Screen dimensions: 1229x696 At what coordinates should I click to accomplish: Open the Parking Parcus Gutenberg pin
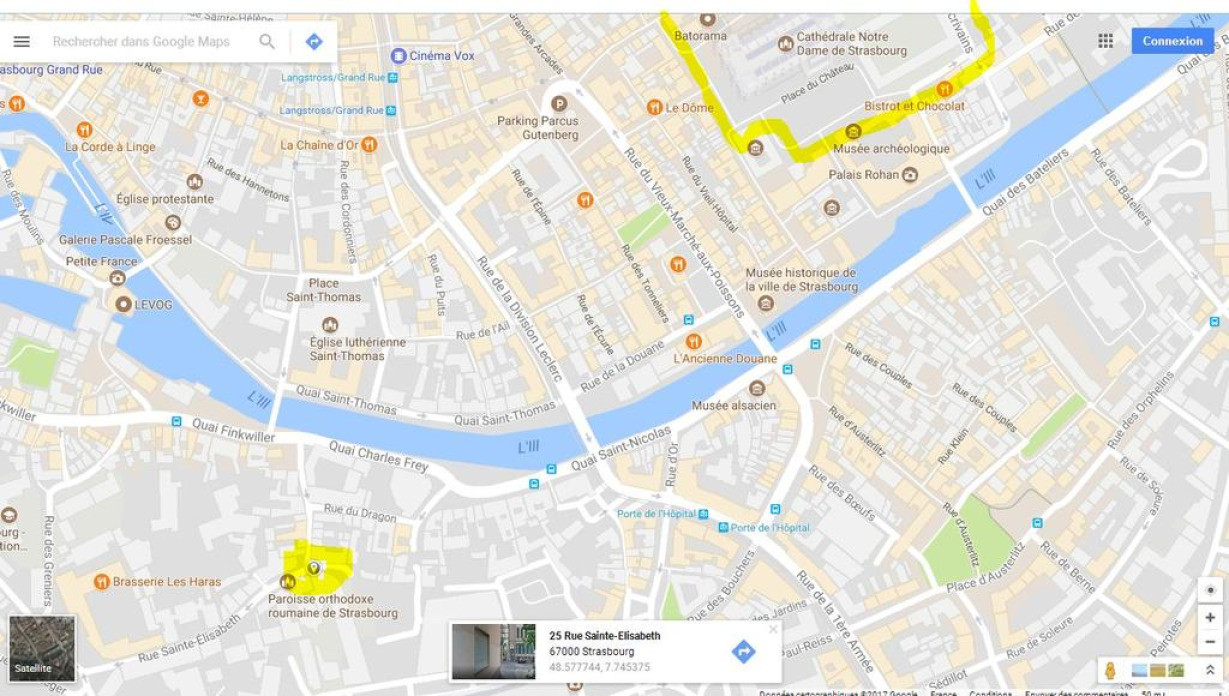559,103
